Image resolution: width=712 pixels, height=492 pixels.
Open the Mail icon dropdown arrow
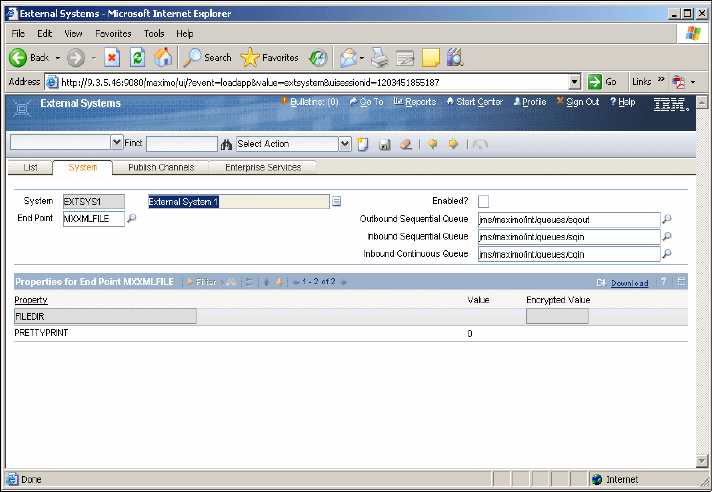[362, 58]
